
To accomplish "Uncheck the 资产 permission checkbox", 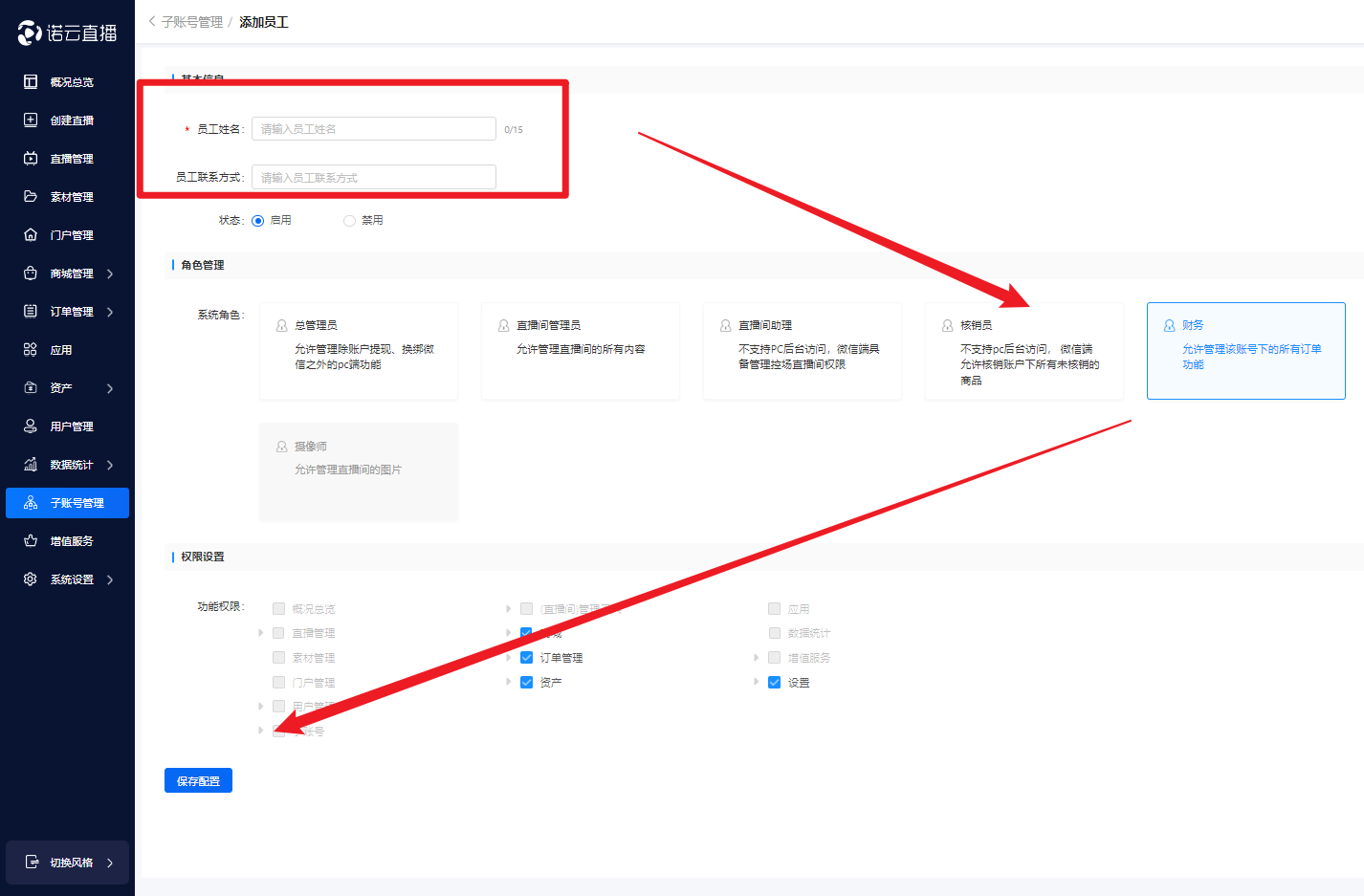I will (x=526, y=683).
